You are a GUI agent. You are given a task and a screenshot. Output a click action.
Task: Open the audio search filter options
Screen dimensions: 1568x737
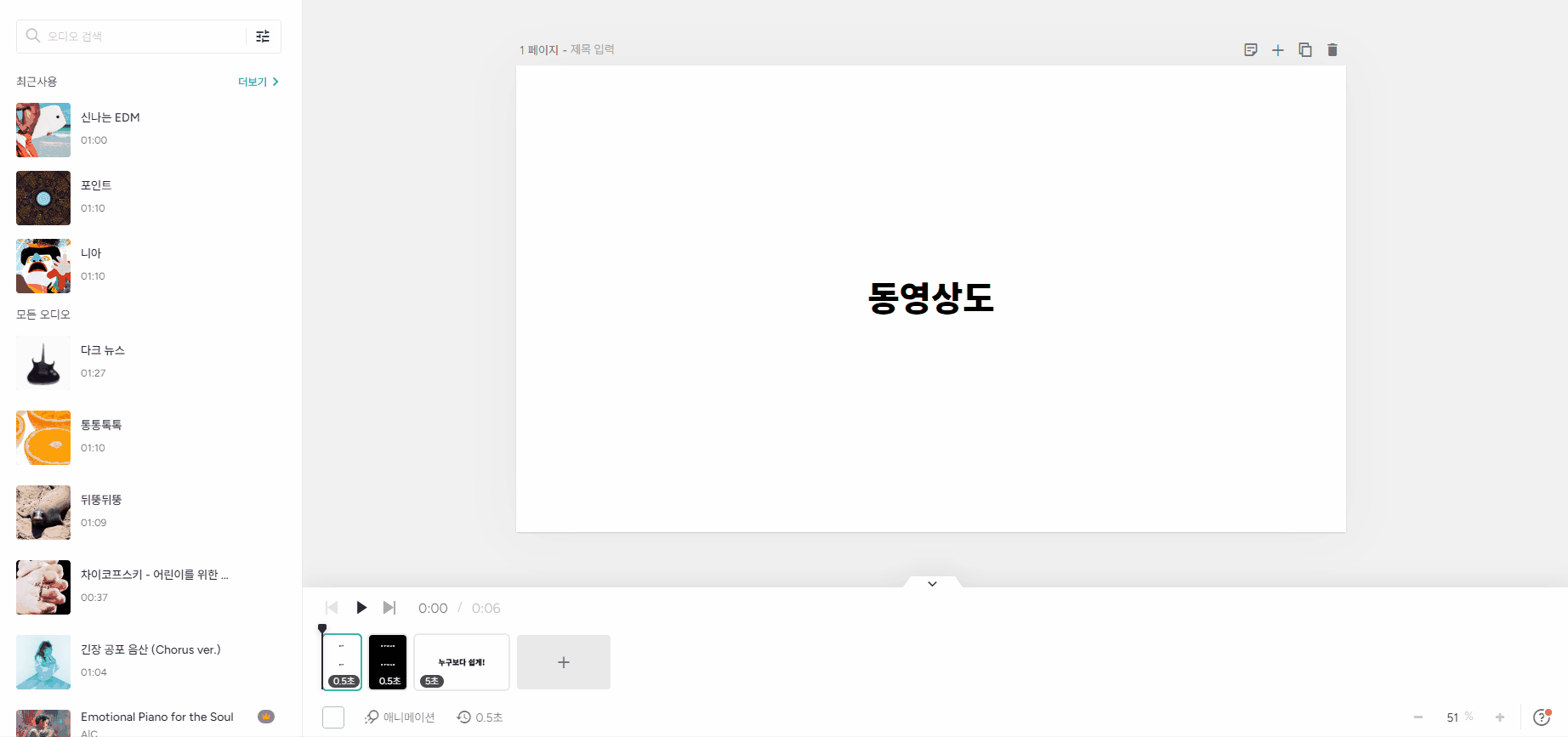click(x=263, y=37)
